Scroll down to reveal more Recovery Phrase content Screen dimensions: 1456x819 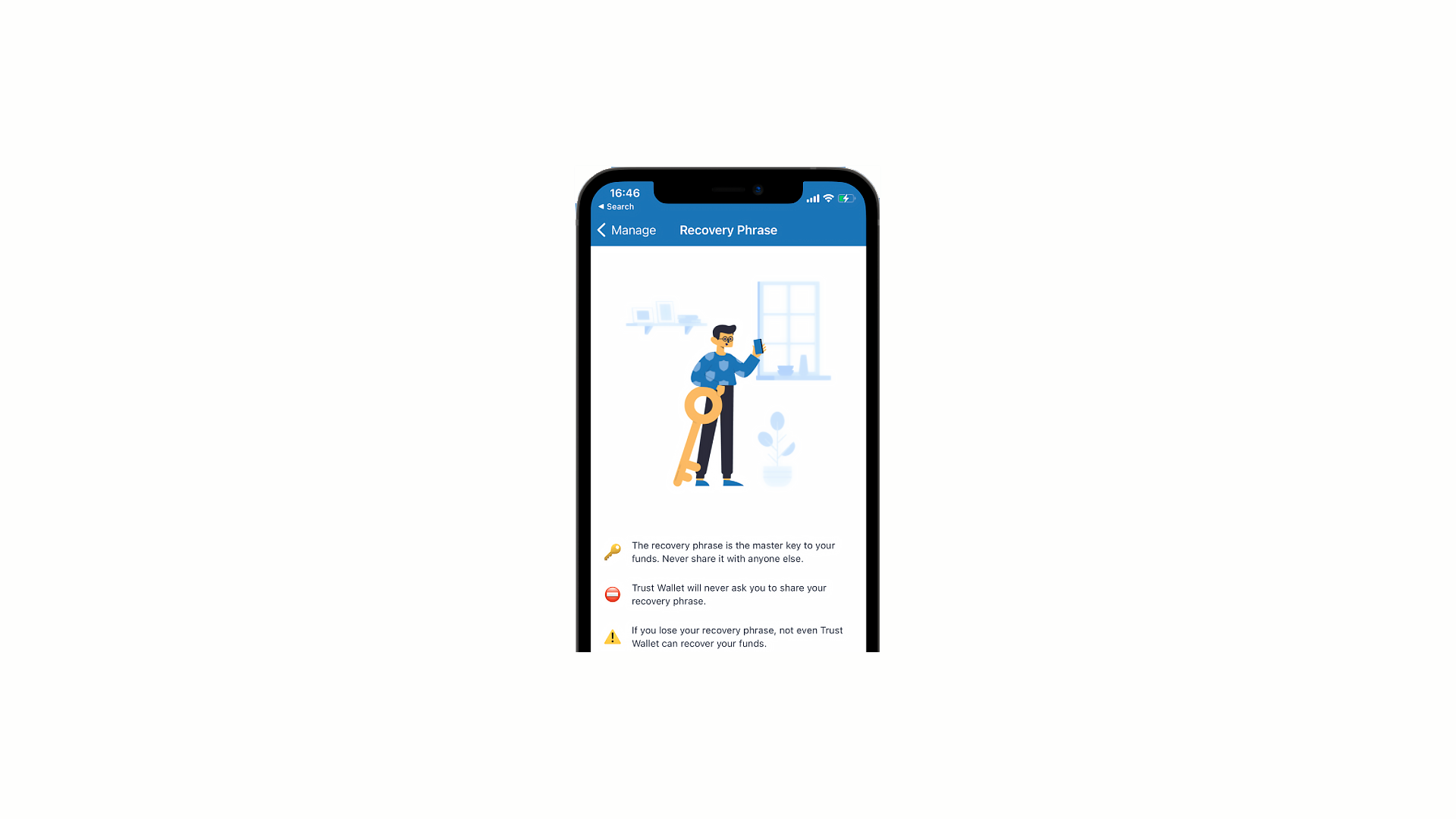click(727, 590)
